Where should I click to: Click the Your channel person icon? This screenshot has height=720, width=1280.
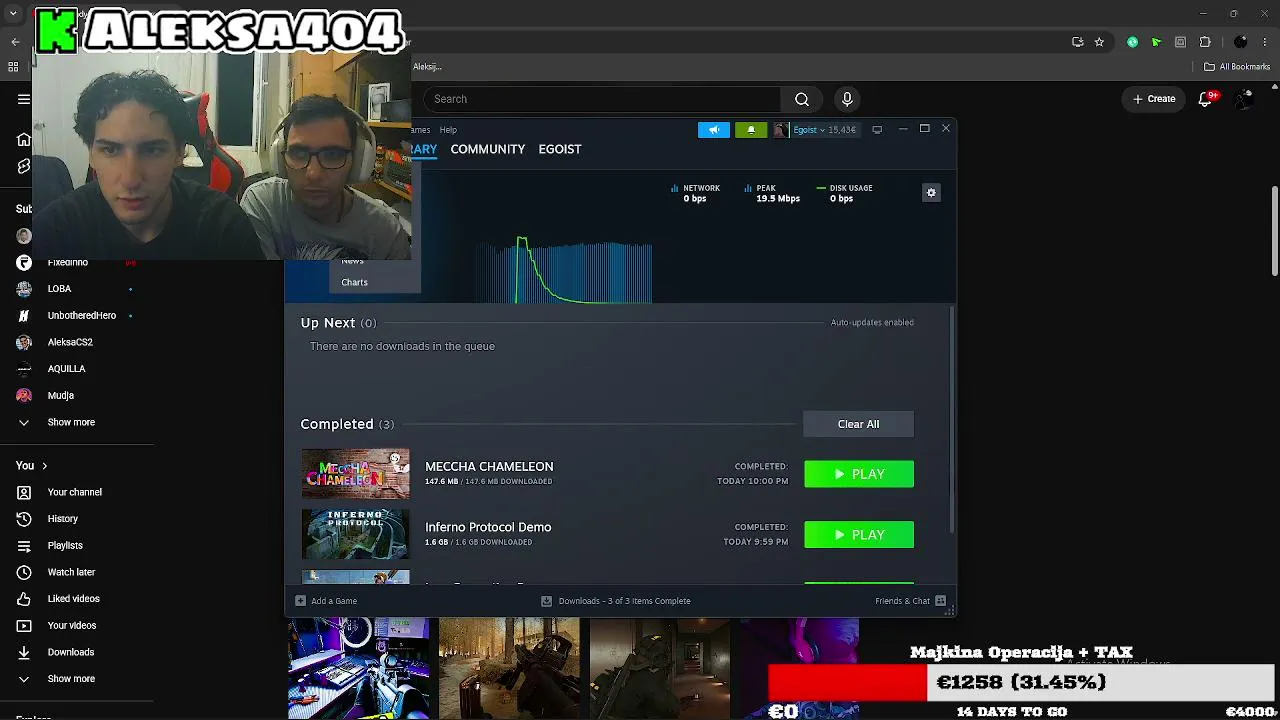(24, 492)
